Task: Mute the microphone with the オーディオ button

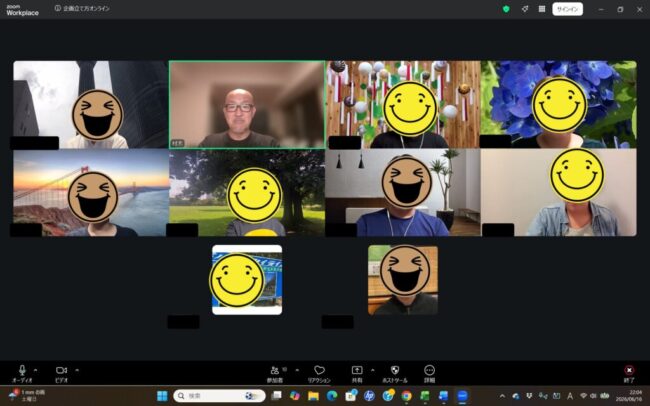Action: coord(22,373)
